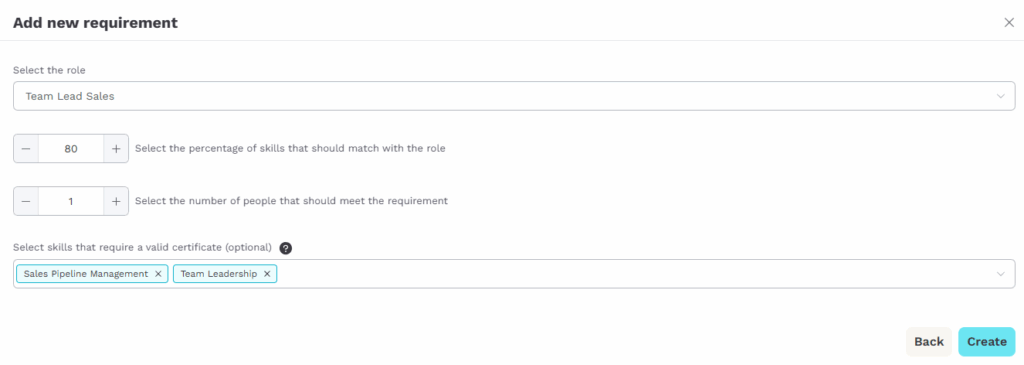This screenshot has width=1024, height=365.
Task: Increase the skills match percentage
Action: pyautogui.click(x=116, y=148)
